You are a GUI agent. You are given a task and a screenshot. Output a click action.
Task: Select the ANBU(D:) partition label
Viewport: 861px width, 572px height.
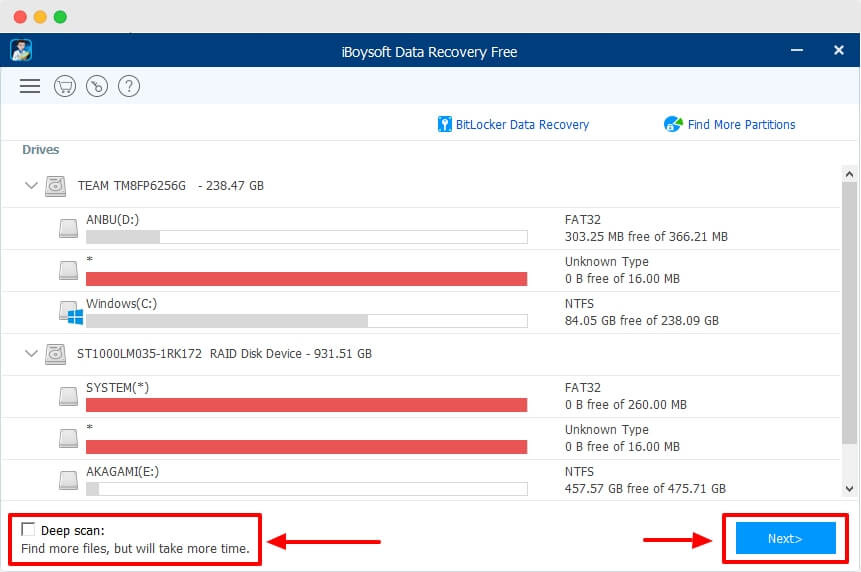[113, 220]
